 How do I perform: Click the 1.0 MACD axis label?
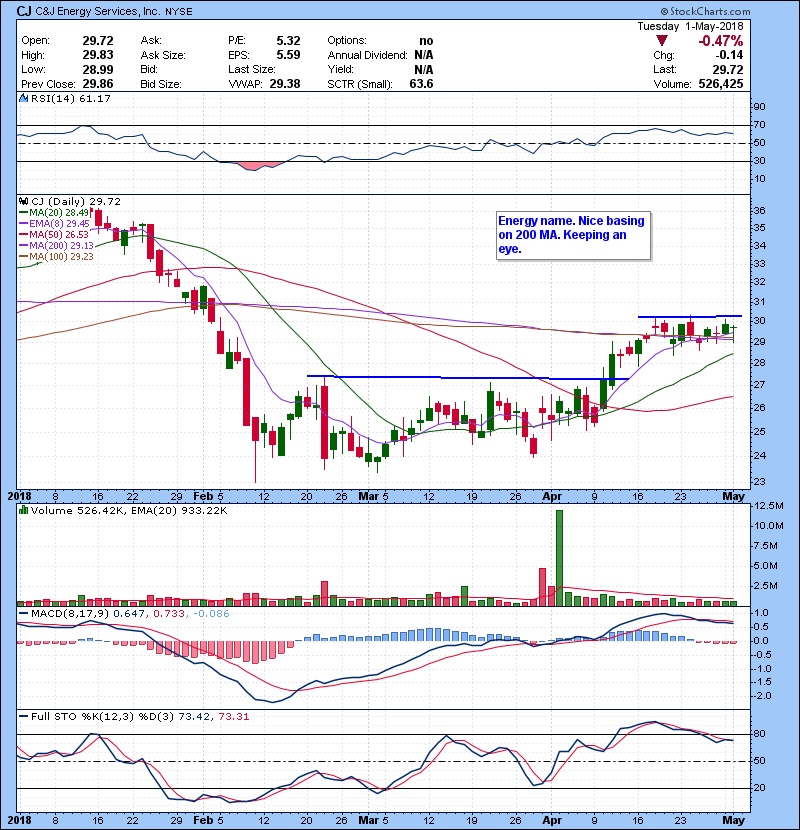(x=762, y=613)
